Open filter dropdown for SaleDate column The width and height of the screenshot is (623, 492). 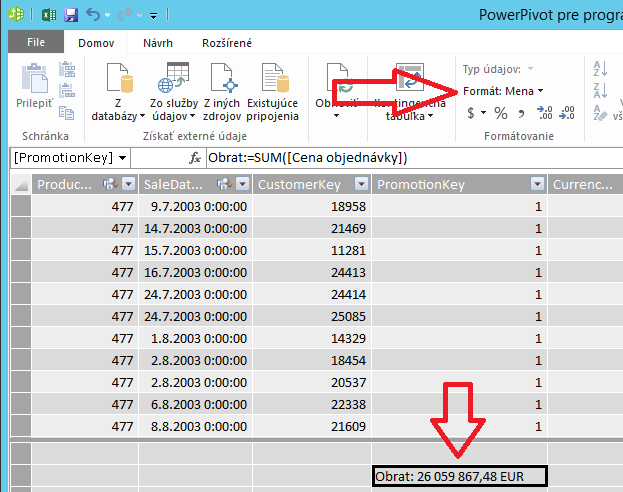[243, 184]
